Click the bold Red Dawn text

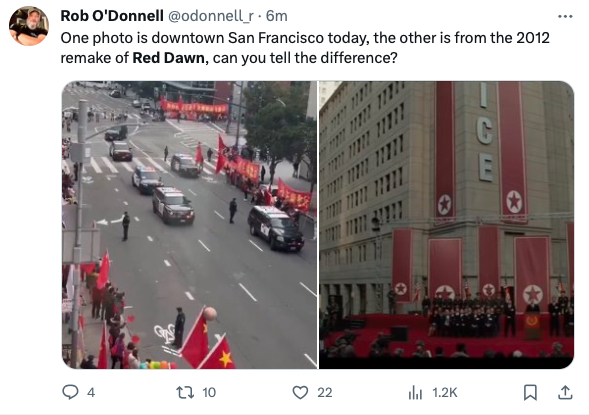[170, 58]
